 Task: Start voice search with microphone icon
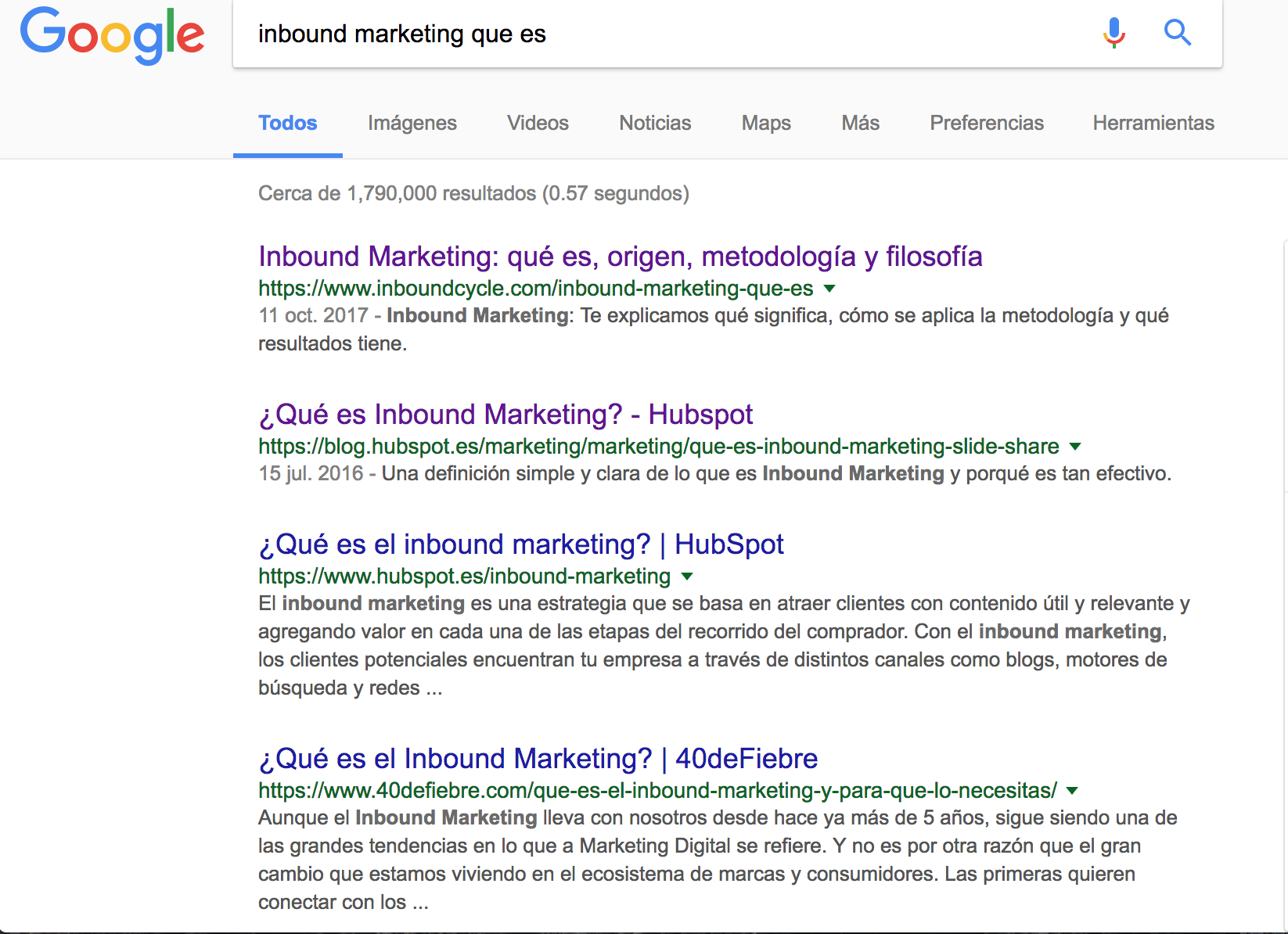[1114, 33]
